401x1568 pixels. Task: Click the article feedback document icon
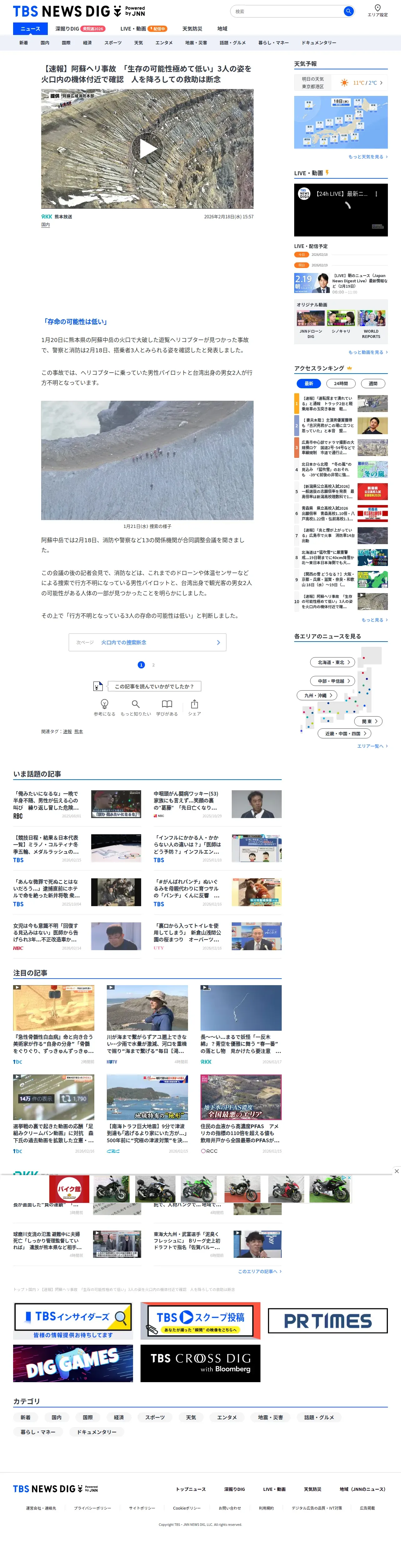tap(97, 686)
